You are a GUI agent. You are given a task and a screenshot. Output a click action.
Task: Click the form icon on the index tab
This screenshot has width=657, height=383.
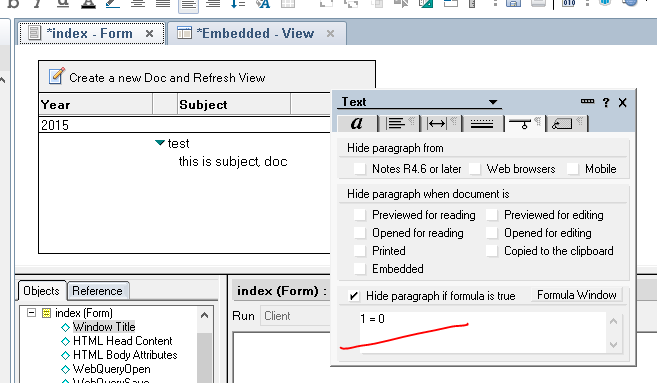click(x=34, y=33)
